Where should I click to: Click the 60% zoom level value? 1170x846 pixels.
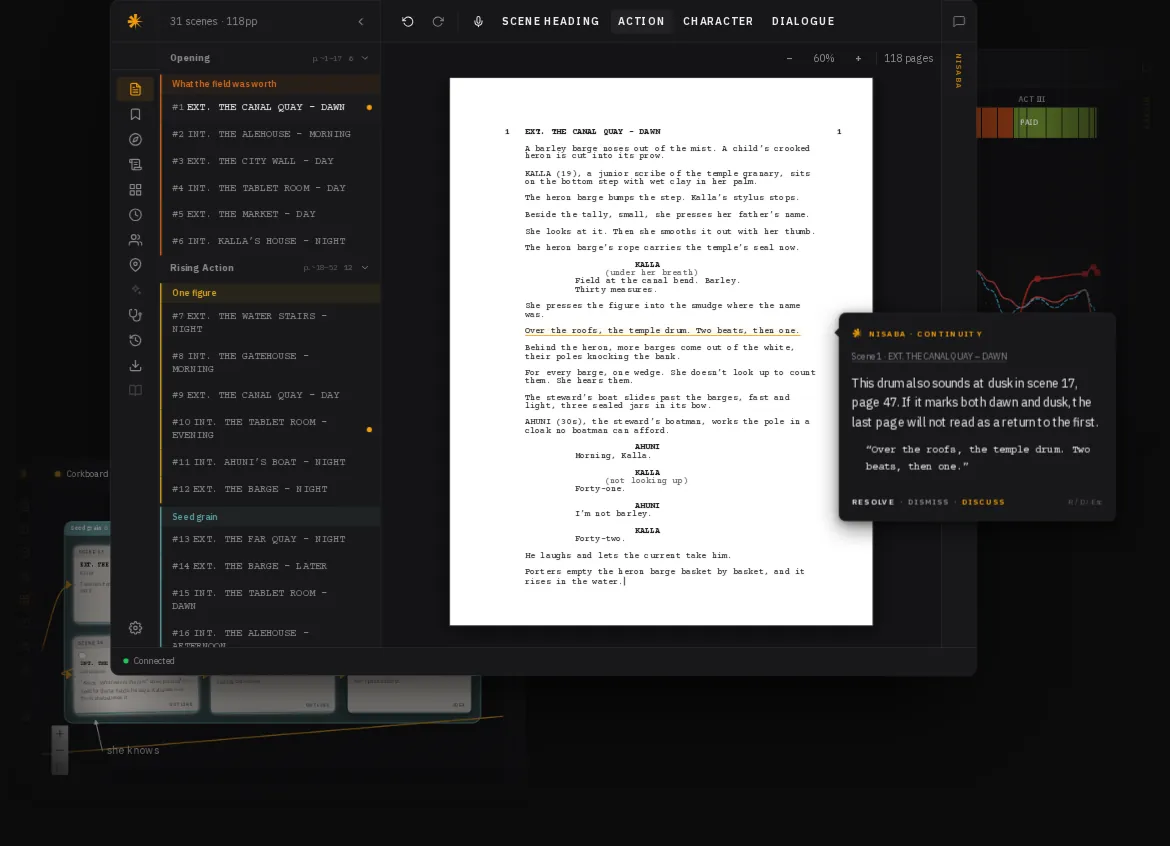[x=824, y=58]
